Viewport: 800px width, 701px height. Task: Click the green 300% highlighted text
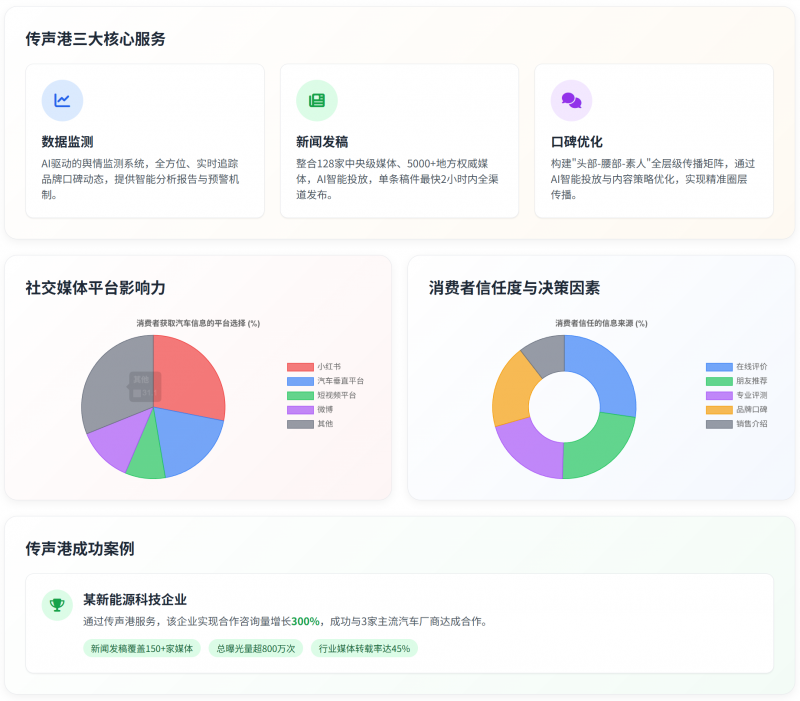(x=305, y=621)
